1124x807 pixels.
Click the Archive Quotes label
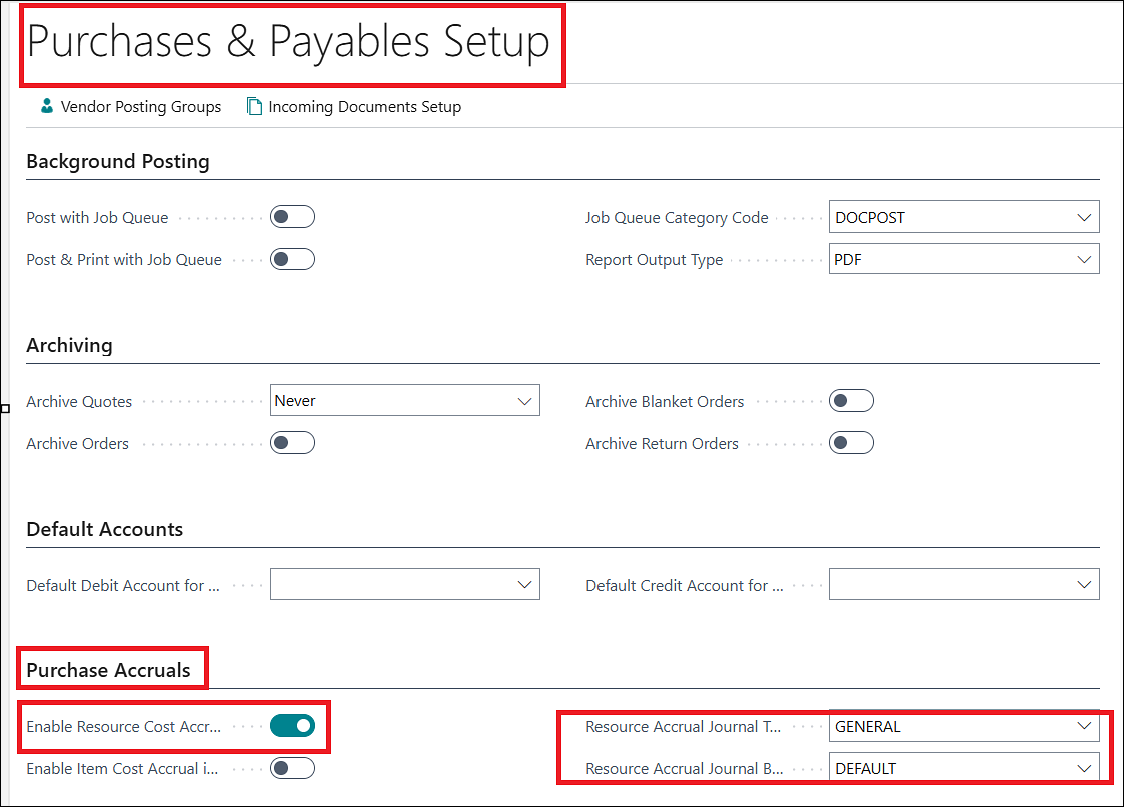click(79, 402)
